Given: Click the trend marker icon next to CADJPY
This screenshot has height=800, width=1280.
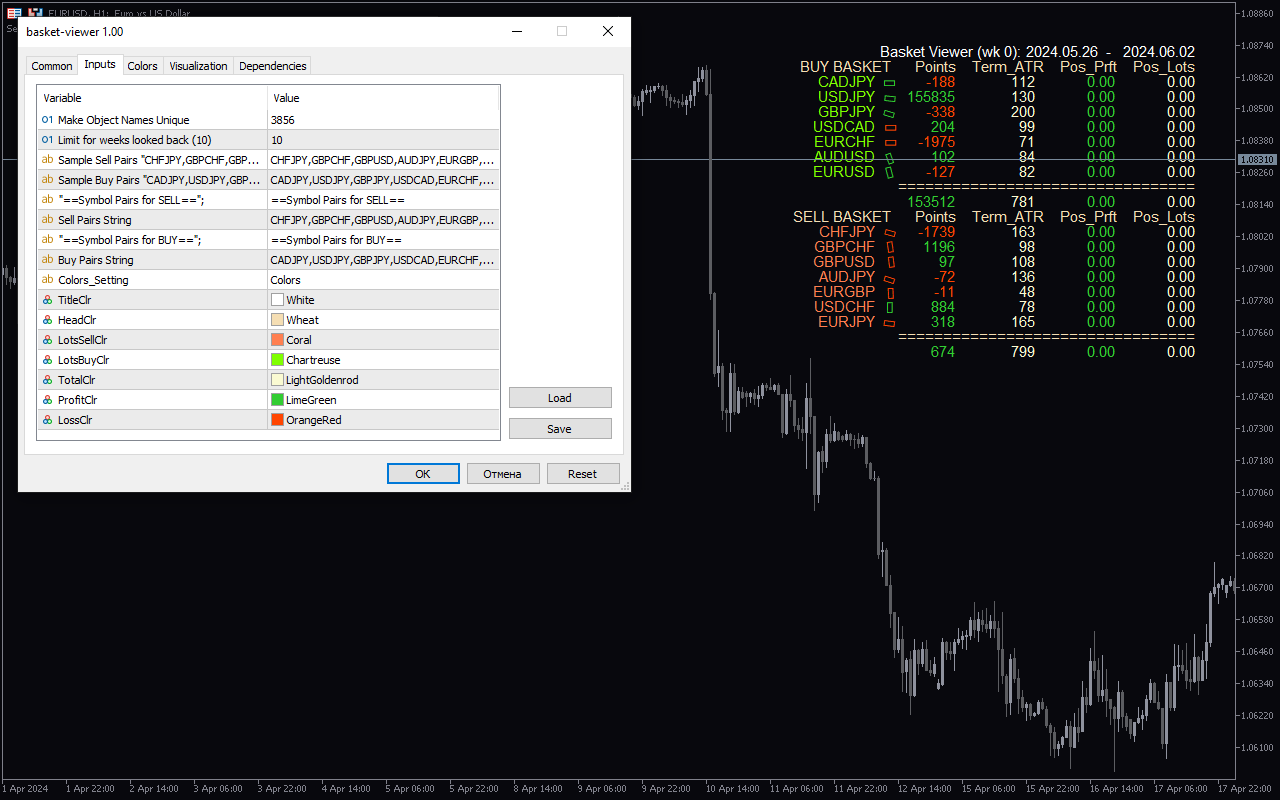Looking at the screenshot, I should coord(889,83).
